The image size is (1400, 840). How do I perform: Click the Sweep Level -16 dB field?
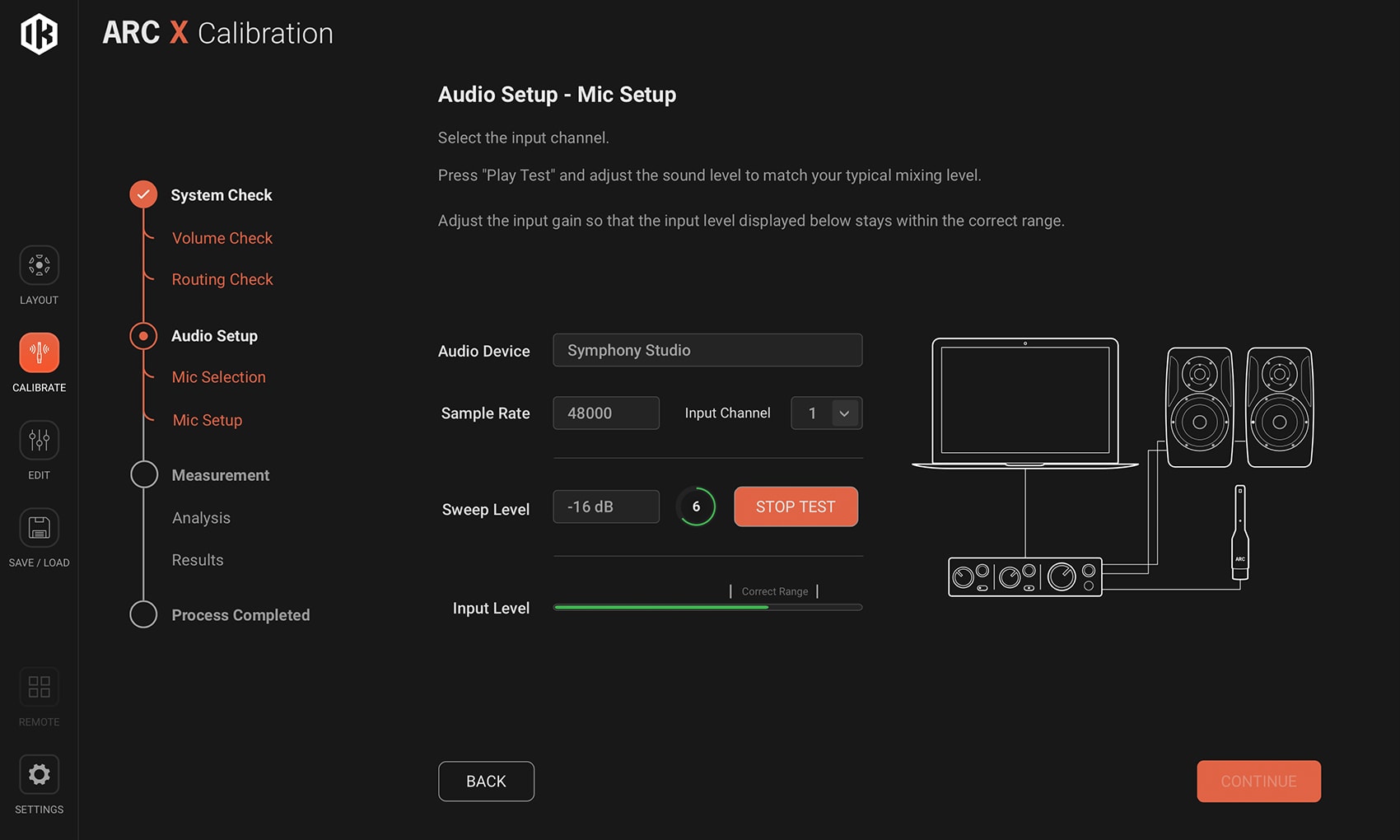(605, 506)
